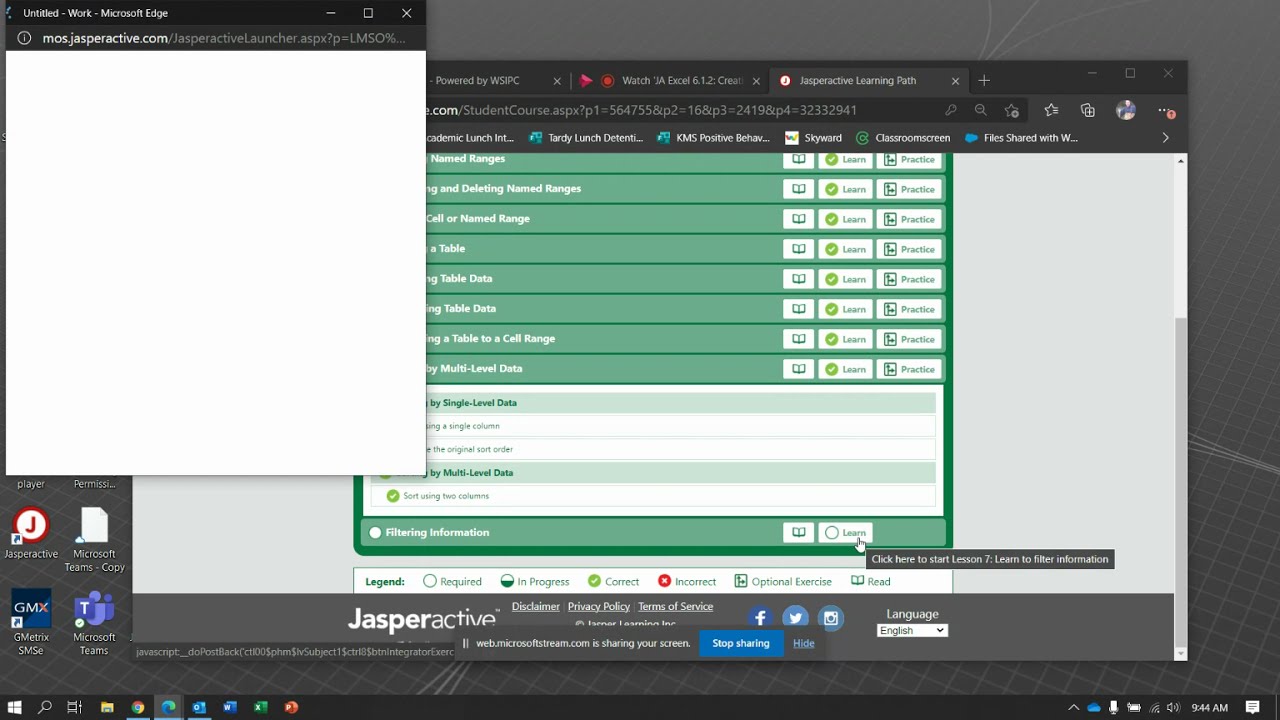Open Read book icon for 'a Table' row
The width and height of the screenshot is (1280, 720).
pyautogui.click(x=798, y=249)
